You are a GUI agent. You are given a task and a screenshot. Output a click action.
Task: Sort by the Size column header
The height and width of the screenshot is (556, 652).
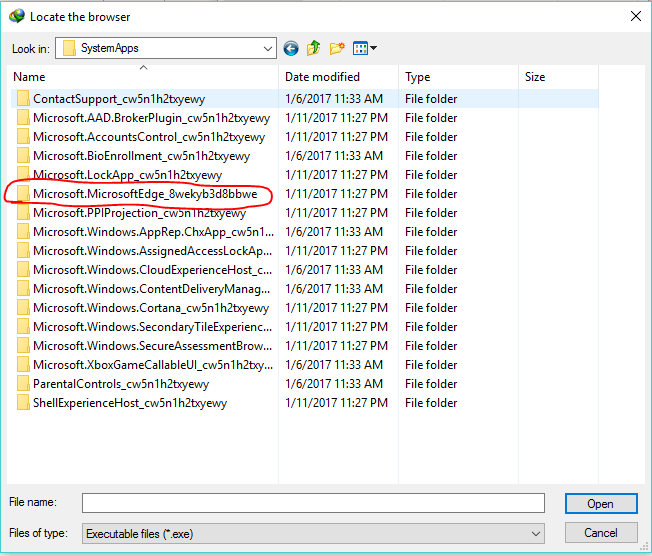point(558,77)
